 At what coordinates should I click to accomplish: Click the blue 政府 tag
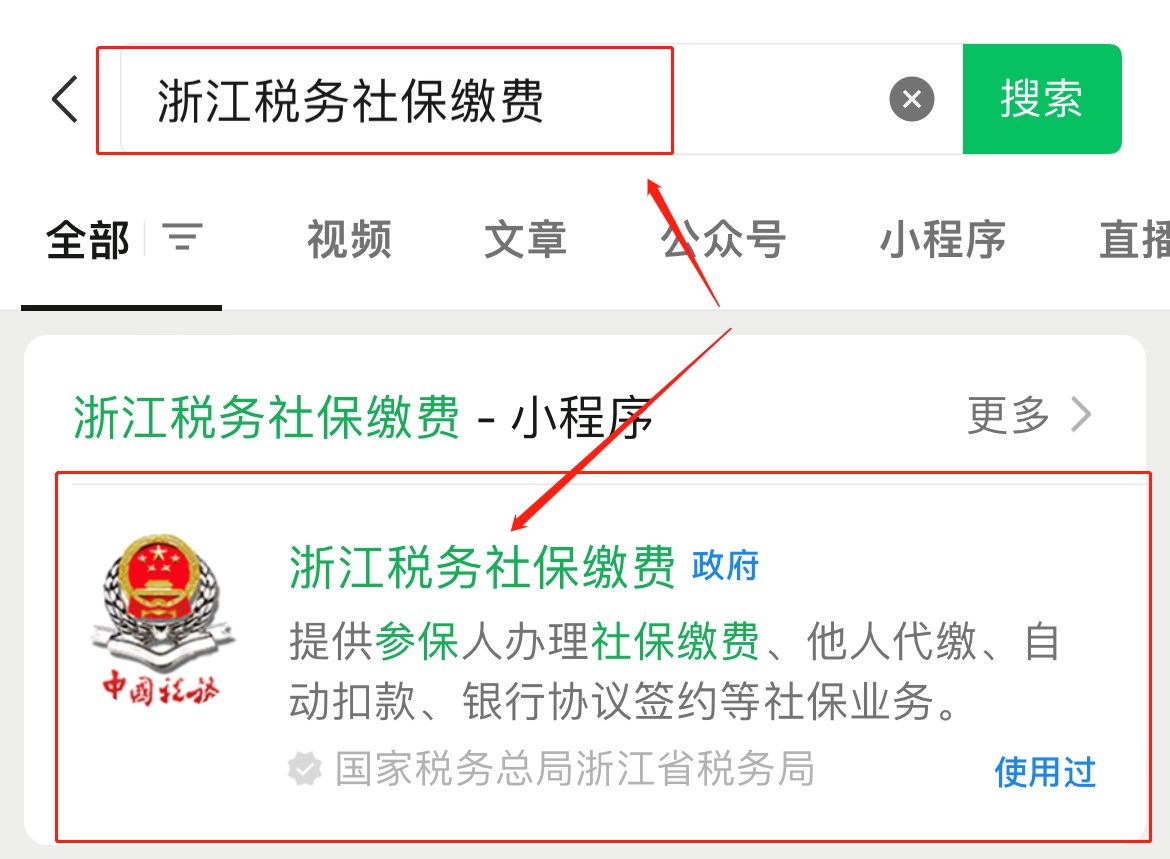click(725, 566)
